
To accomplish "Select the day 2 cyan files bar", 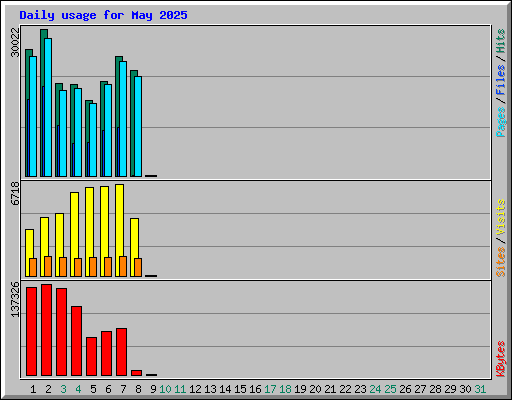I will pos(48,107).
